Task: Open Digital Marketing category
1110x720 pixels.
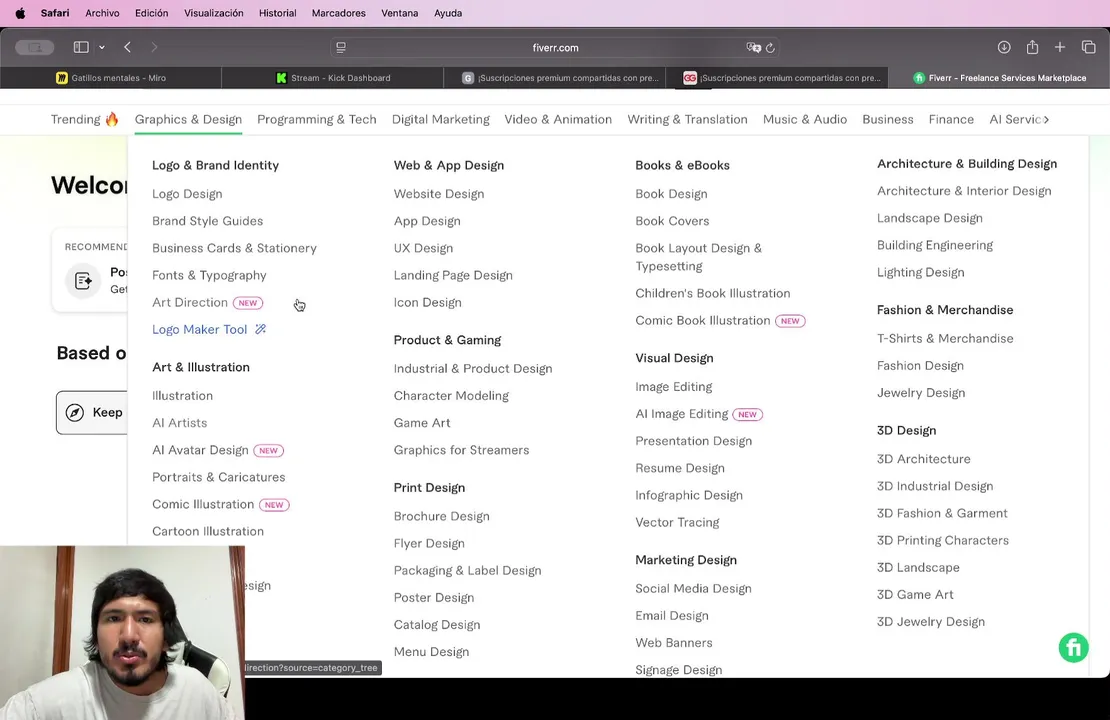Action: point(440,119)
